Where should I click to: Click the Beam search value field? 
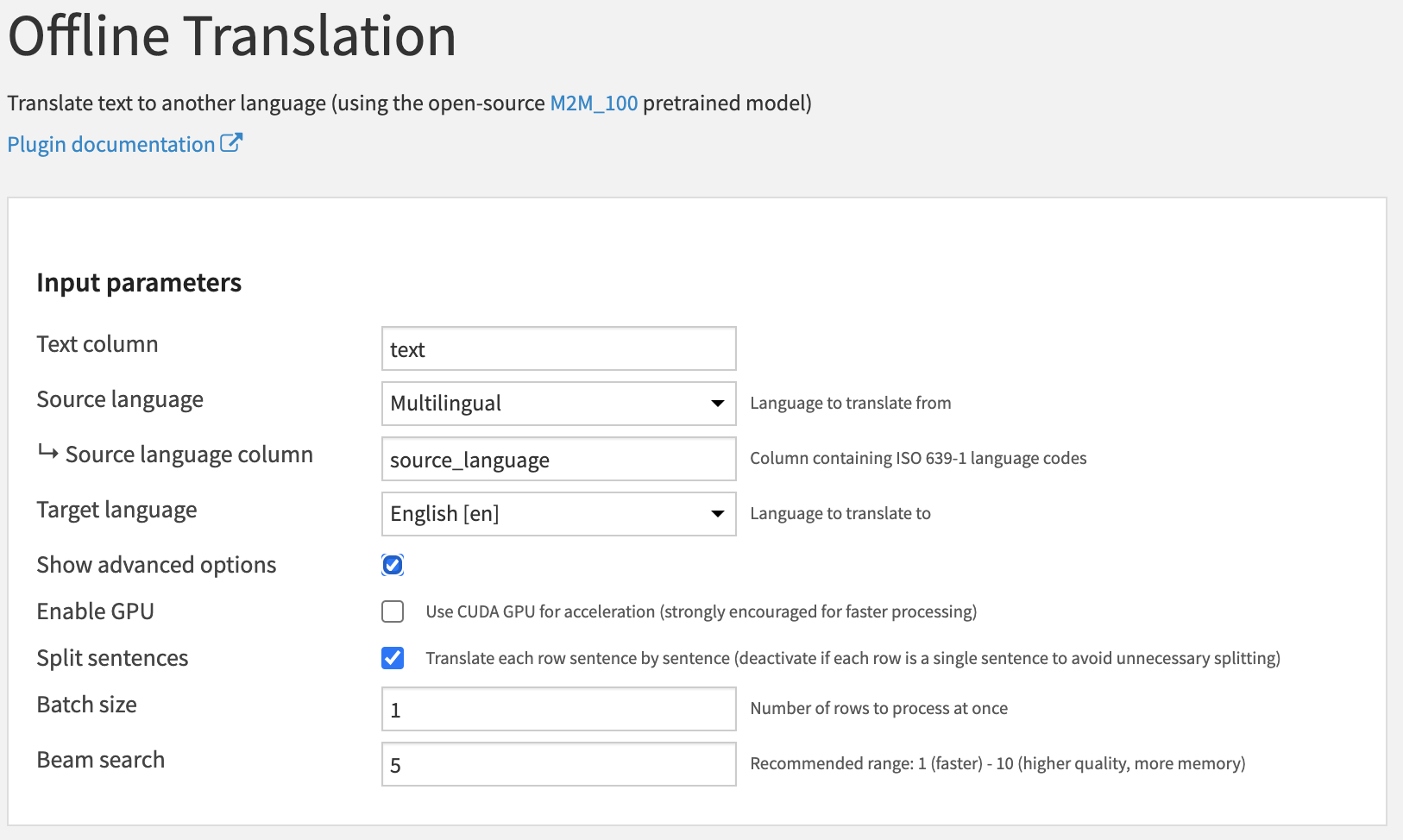(x=558, y=764)
